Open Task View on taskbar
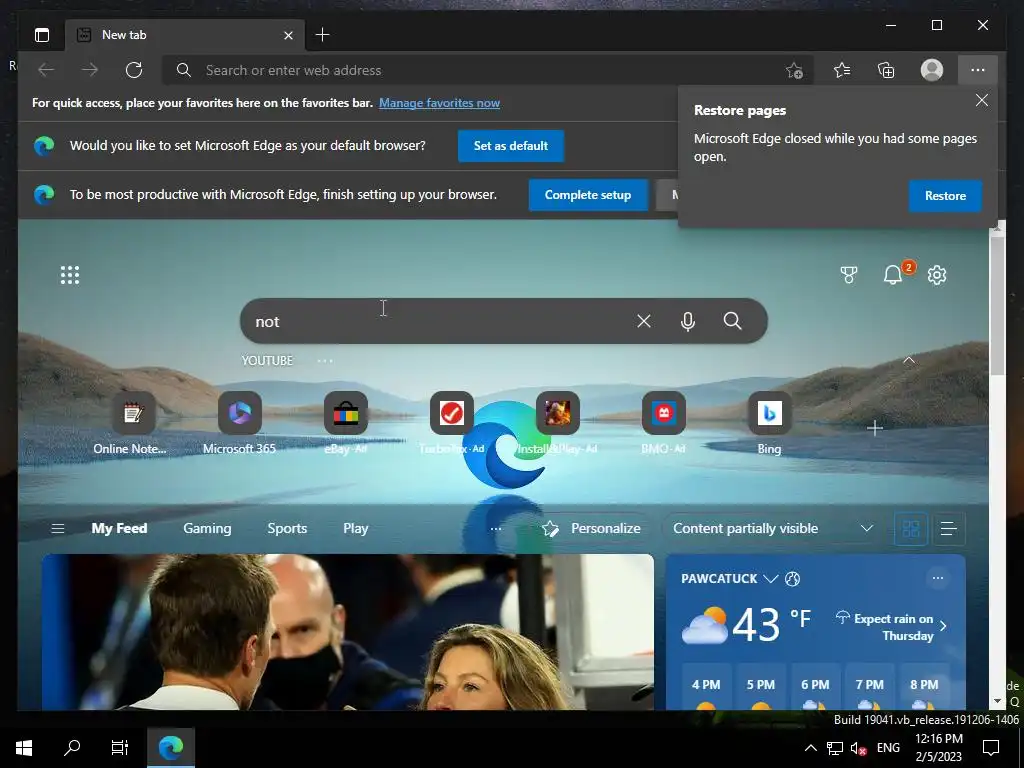 pos(120,748)
